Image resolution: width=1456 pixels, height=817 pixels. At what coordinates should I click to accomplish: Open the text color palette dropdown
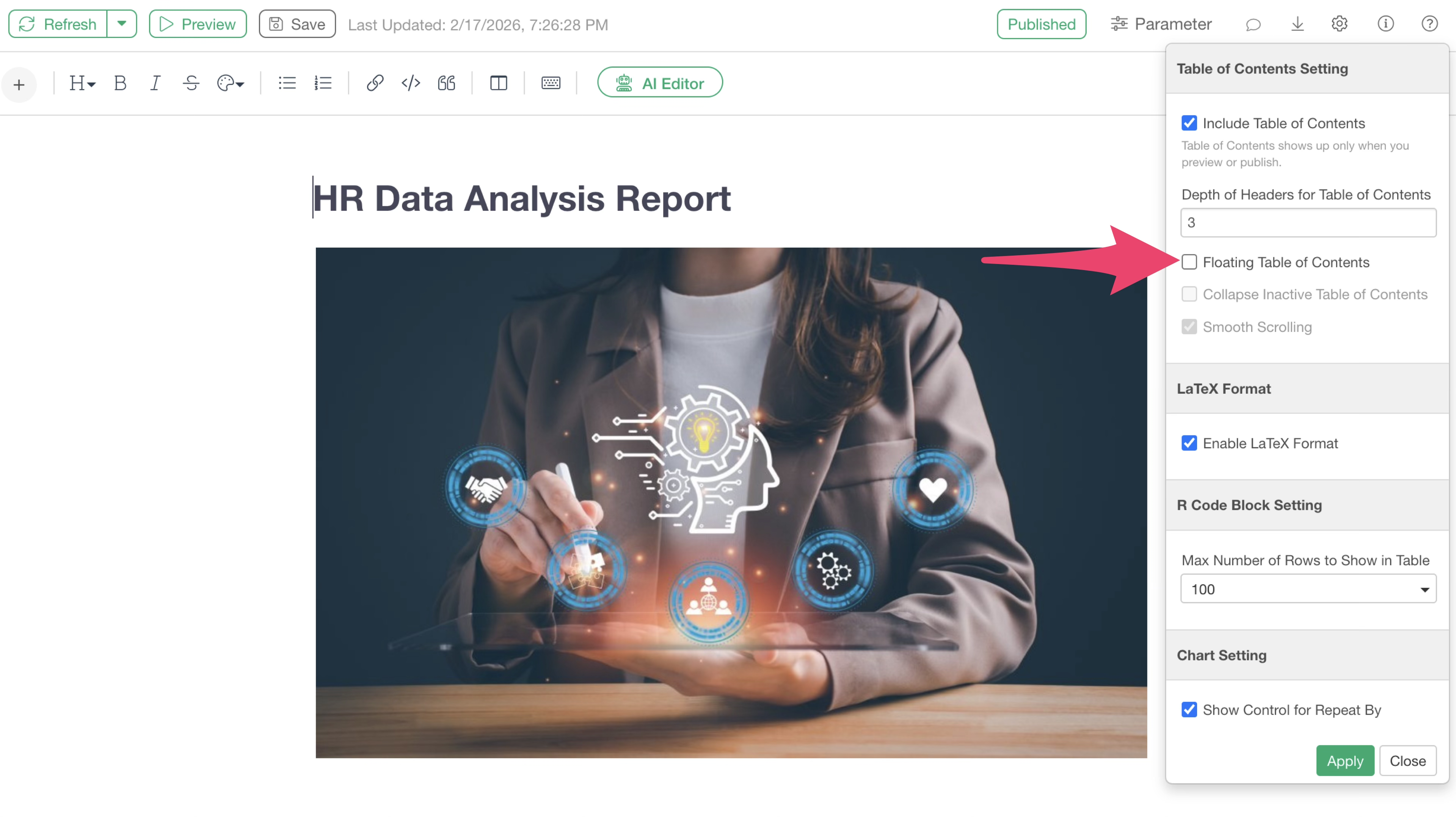231,83
